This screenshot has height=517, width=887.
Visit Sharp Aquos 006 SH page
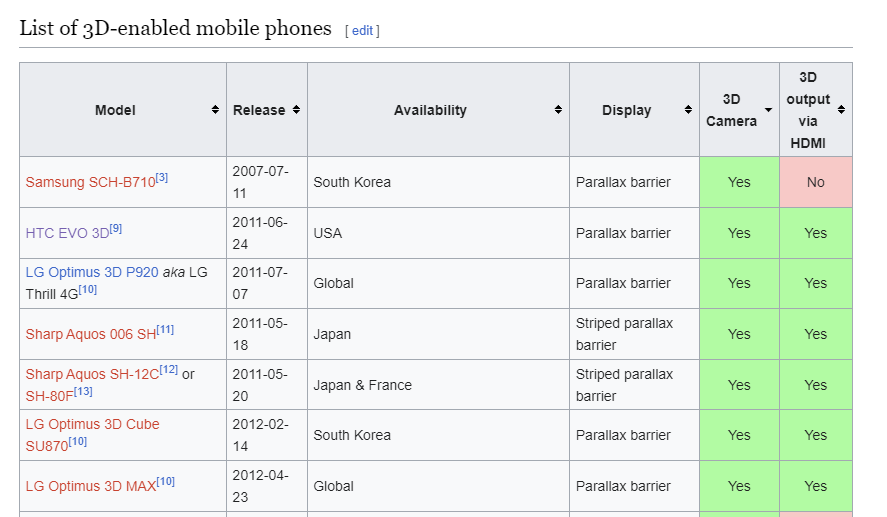pyautogui.click(x=90, y=334)
